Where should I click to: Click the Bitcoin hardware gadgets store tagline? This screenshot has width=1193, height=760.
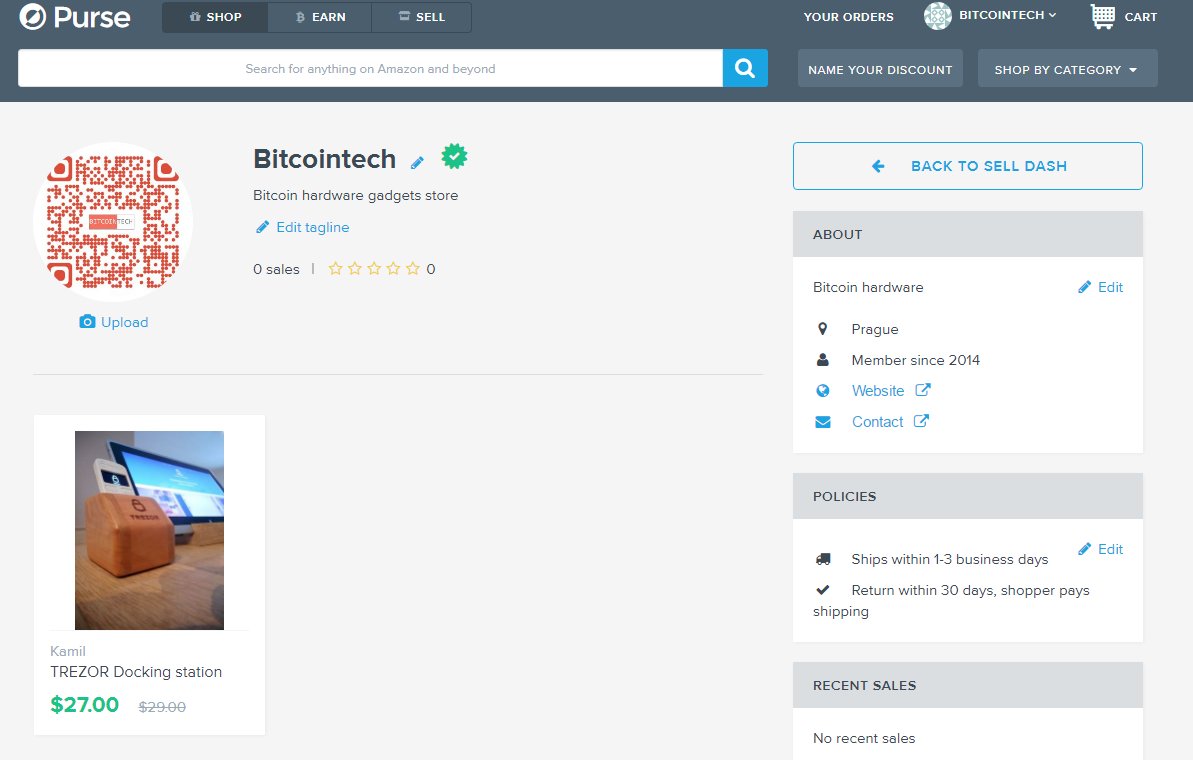pyautogui.click(x=355, y=196)
